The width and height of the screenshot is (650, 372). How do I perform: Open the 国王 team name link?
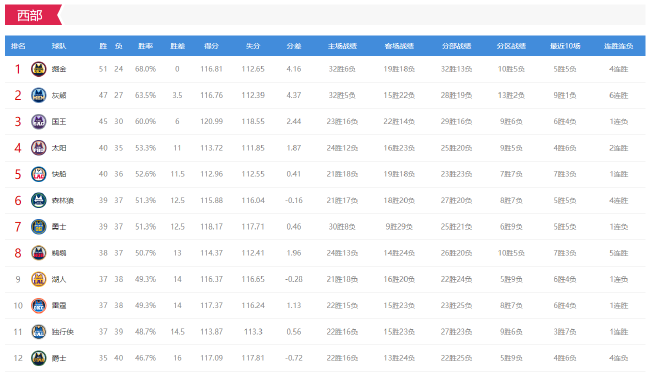tap(59, 122)
